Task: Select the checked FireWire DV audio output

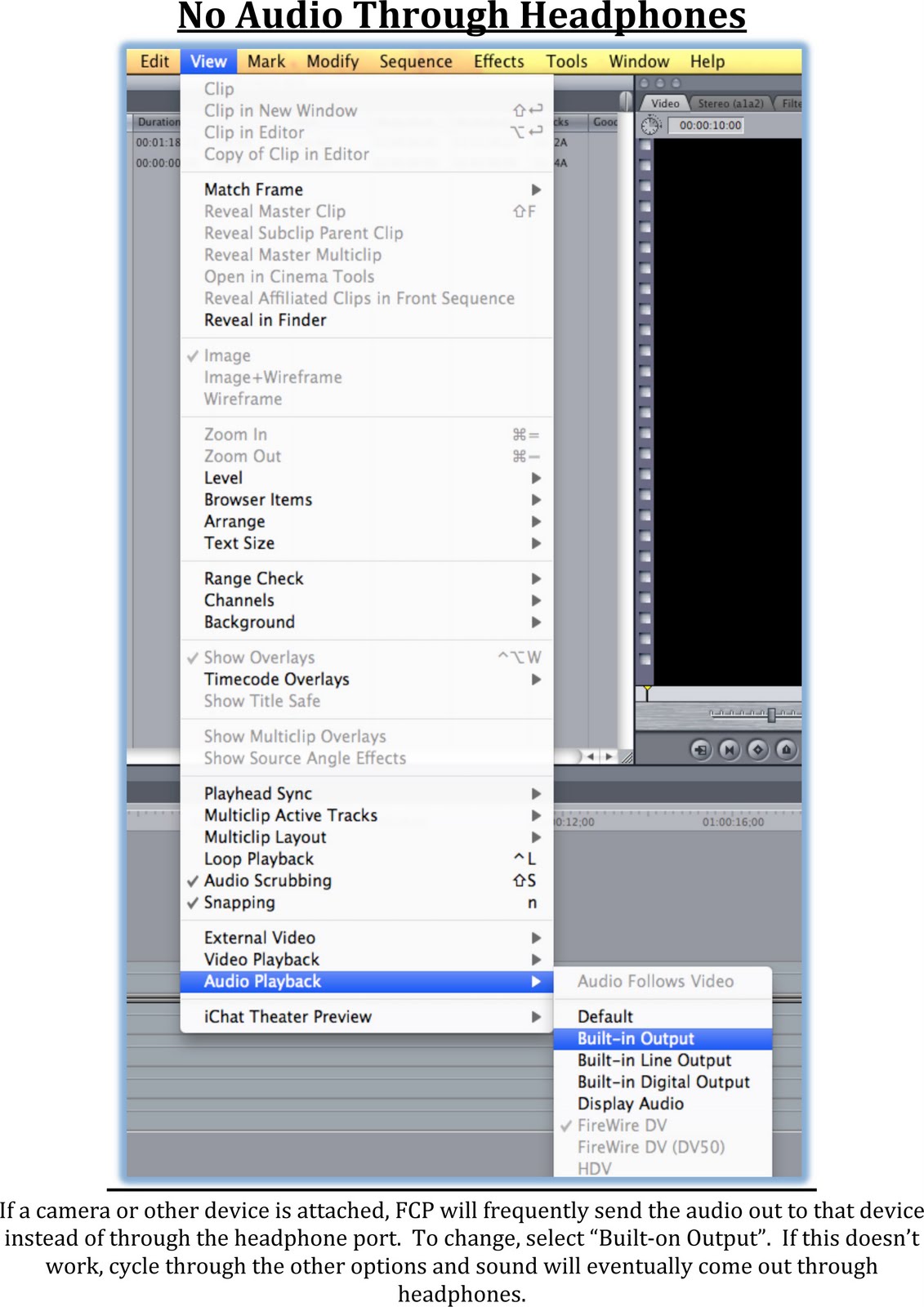Action: click(663, 1126)
